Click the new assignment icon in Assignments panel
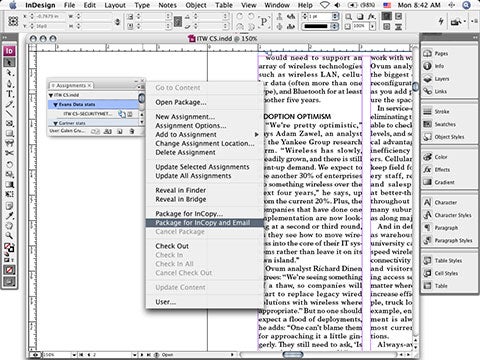The height and width of the screenshot is (360, 480). pyautogui.click(x=120, y=131)
